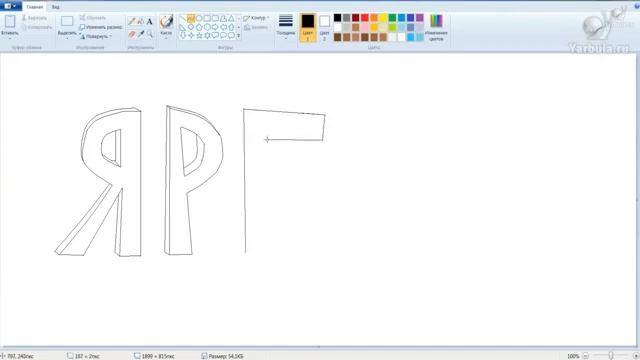Click the Copy (Копировать) button

[36, 27]
